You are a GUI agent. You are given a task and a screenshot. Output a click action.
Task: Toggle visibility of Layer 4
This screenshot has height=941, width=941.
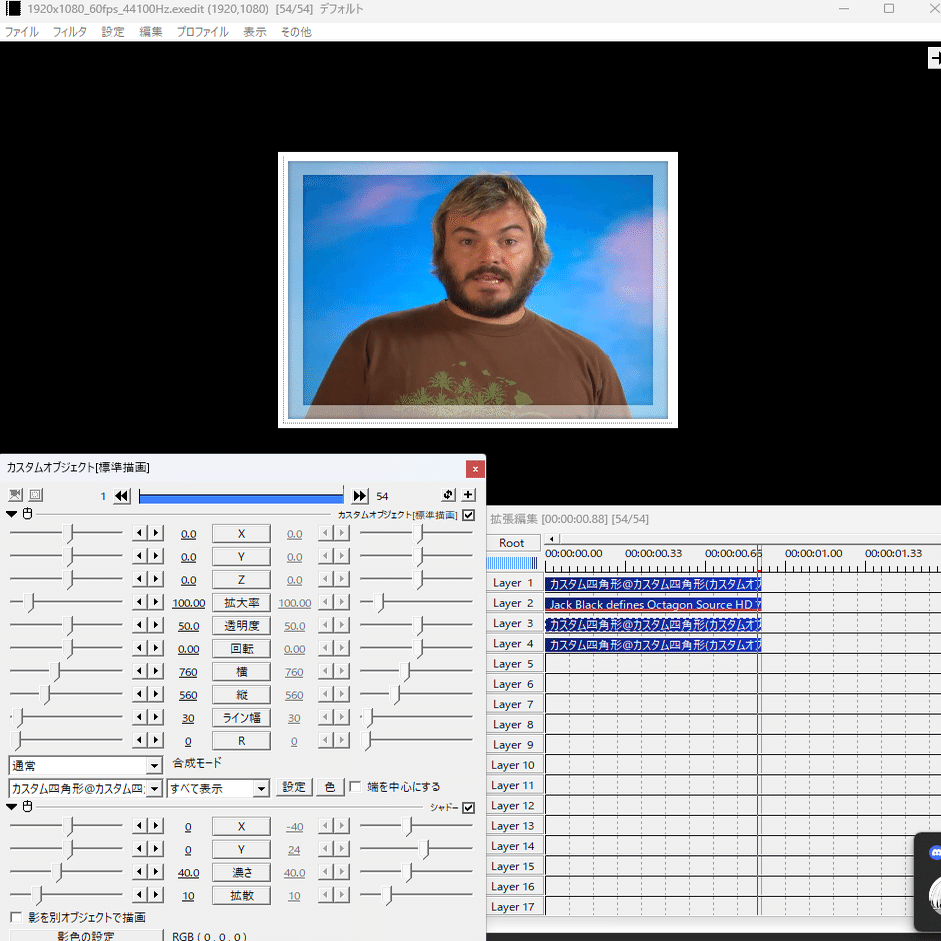(x=514, y=643)
